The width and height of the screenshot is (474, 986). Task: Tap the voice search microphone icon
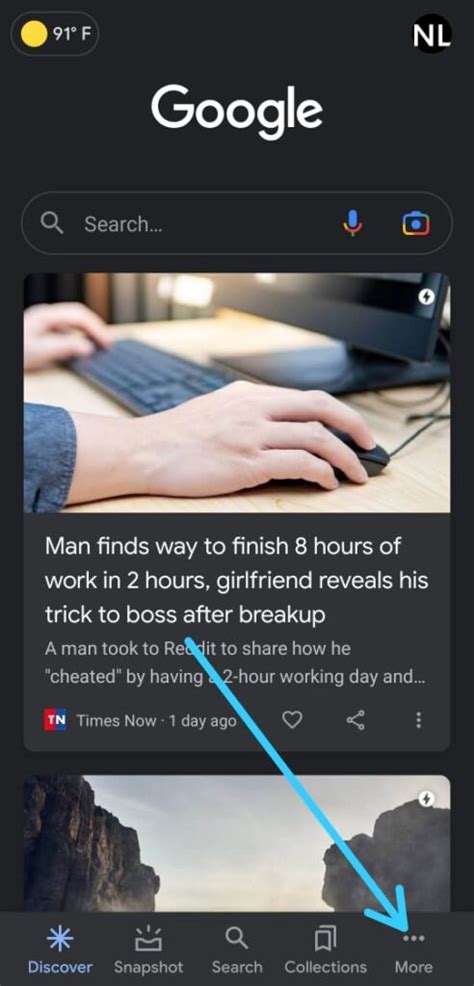(x=353, y=223)
